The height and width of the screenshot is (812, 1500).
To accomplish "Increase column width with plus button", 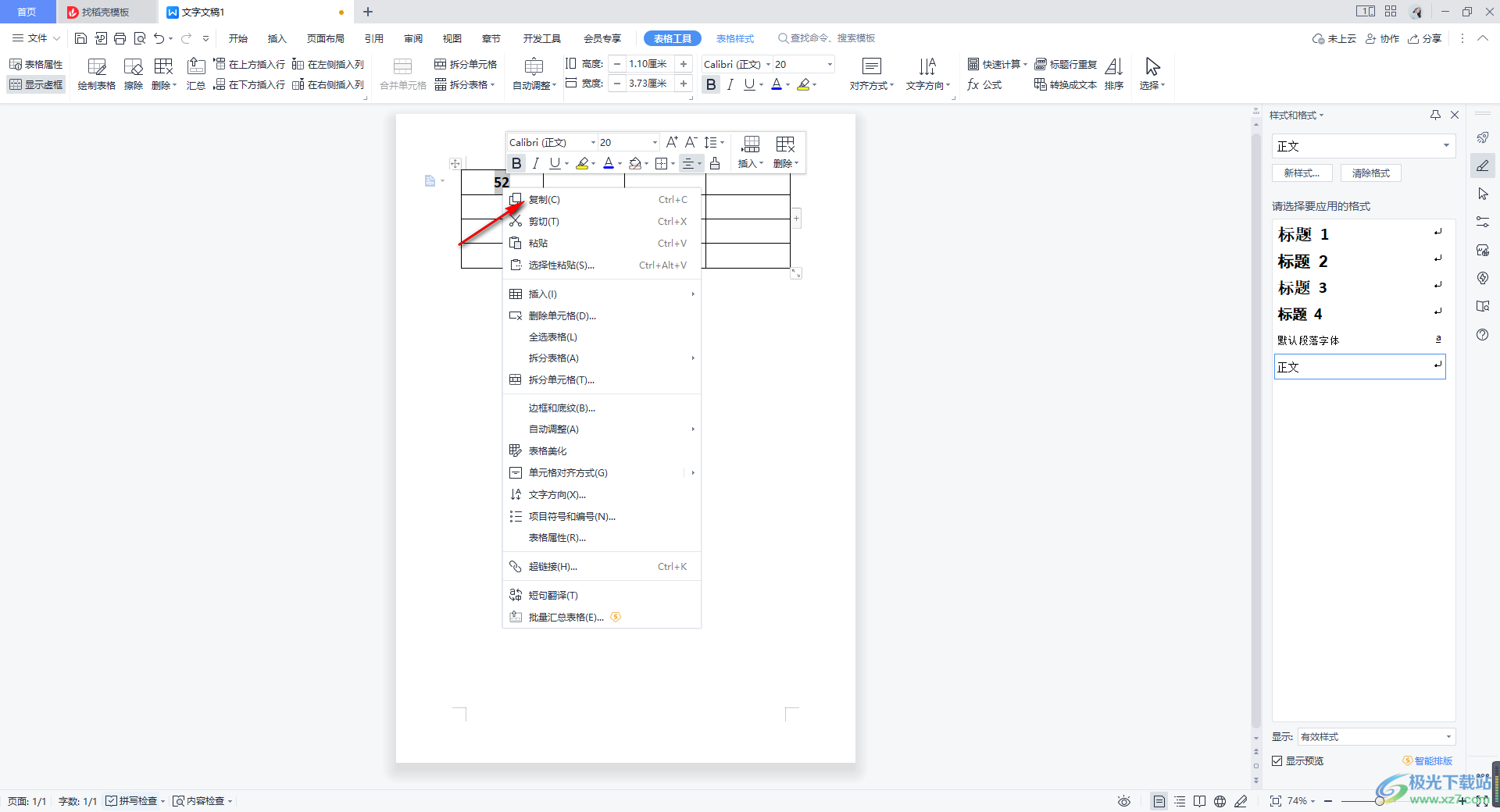I will [x=684, y=84].
